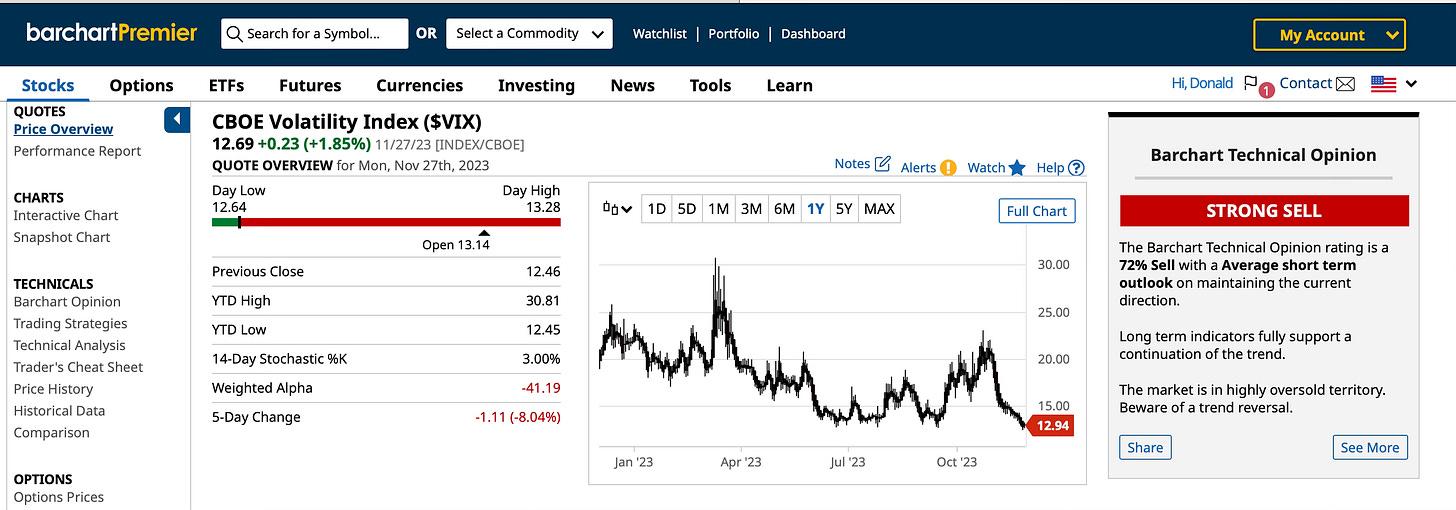Screen dimensions: 1456x510
Task: Open Comparison in sidebar
Action: coord(51,433)
